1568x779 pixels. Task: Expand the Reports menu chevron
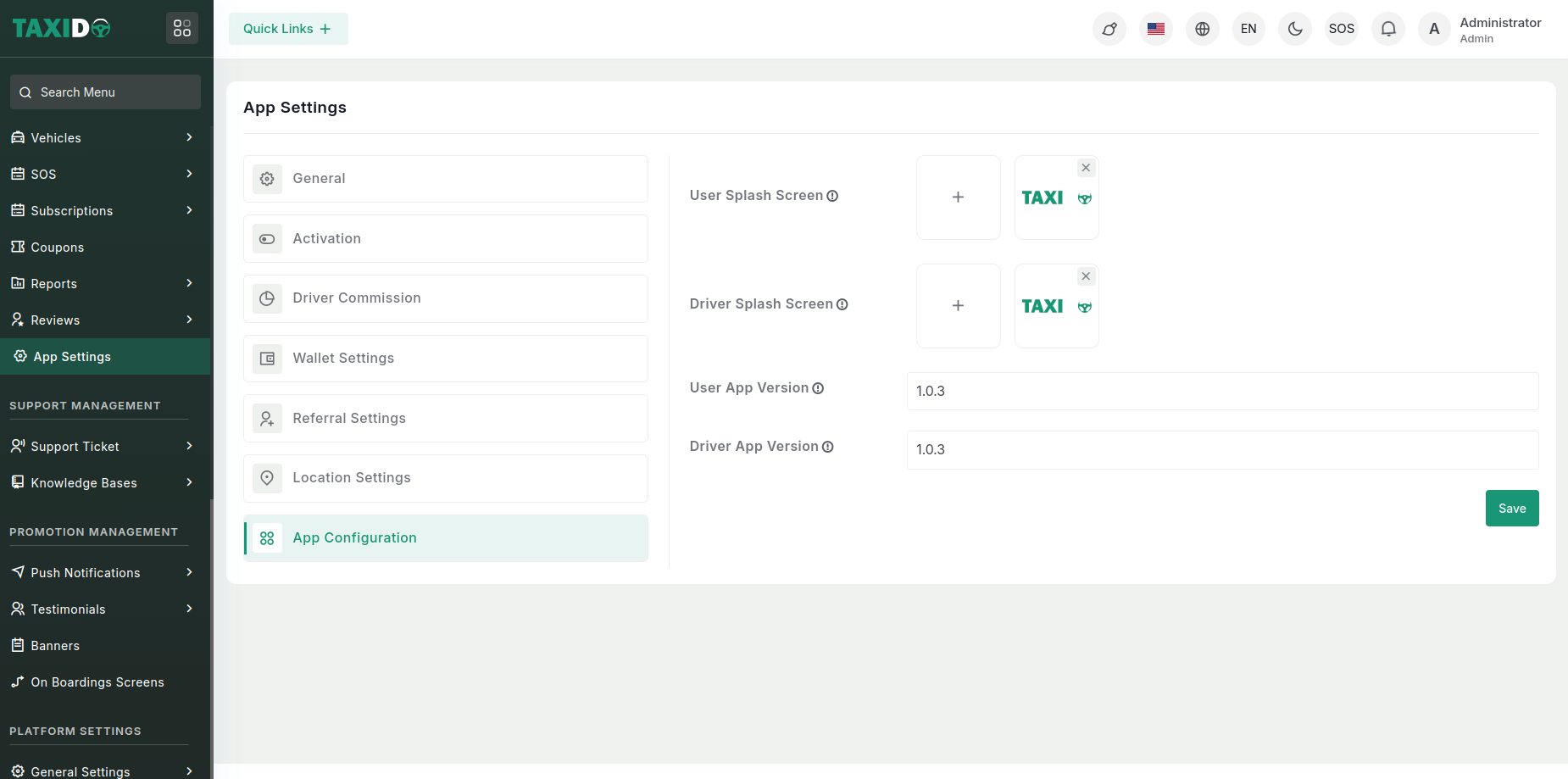189,283
